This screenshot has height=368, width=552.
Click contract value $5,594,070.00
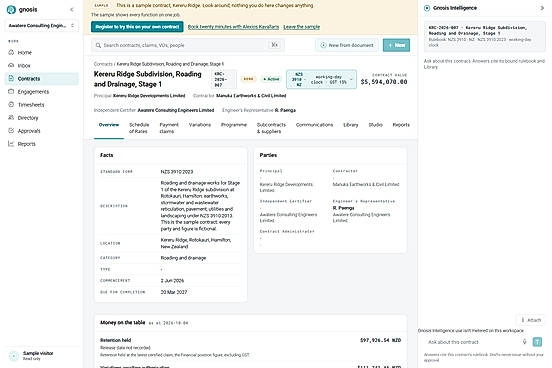(x=384, y=82)
